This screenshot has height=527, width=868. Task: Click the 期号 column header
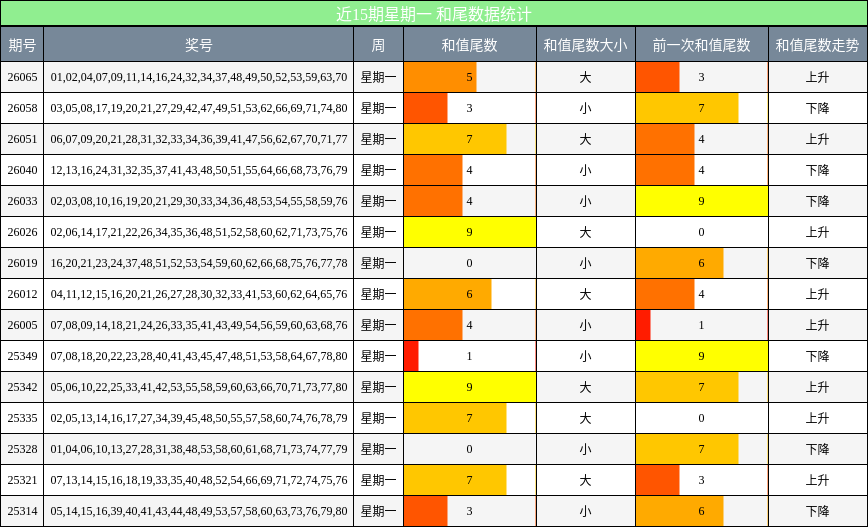tap(22, 45)
